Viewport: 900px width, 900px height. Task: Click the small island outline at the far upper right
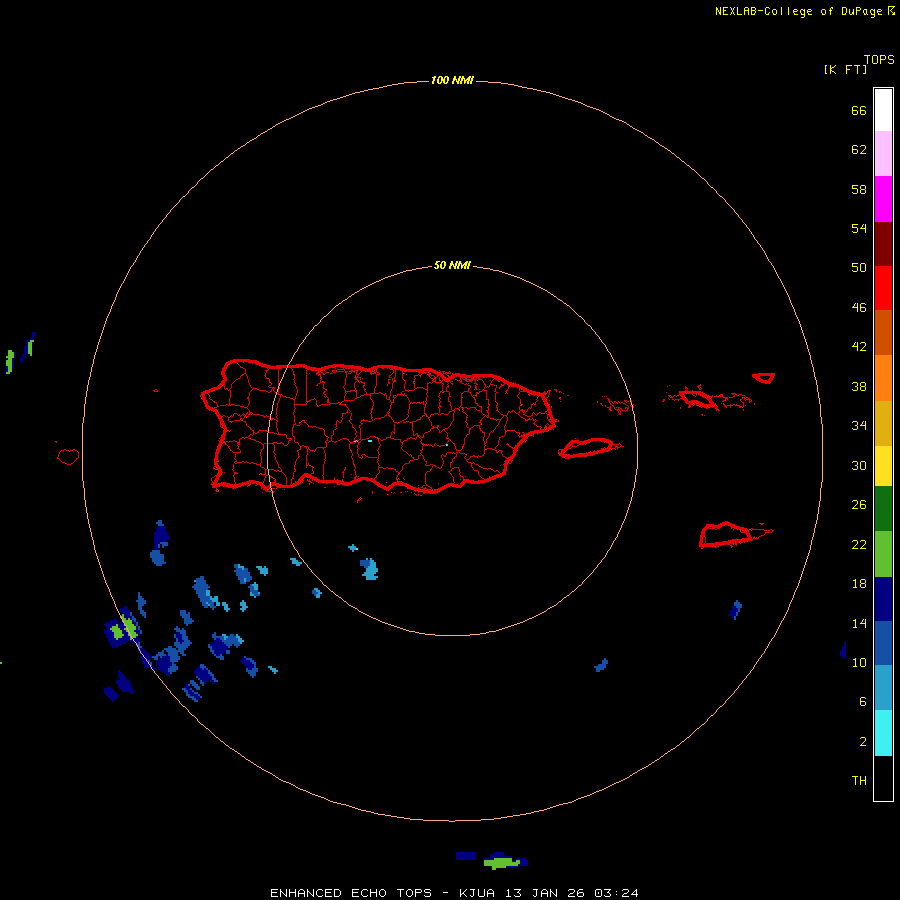pyautogui.click(x=763, y=378)
